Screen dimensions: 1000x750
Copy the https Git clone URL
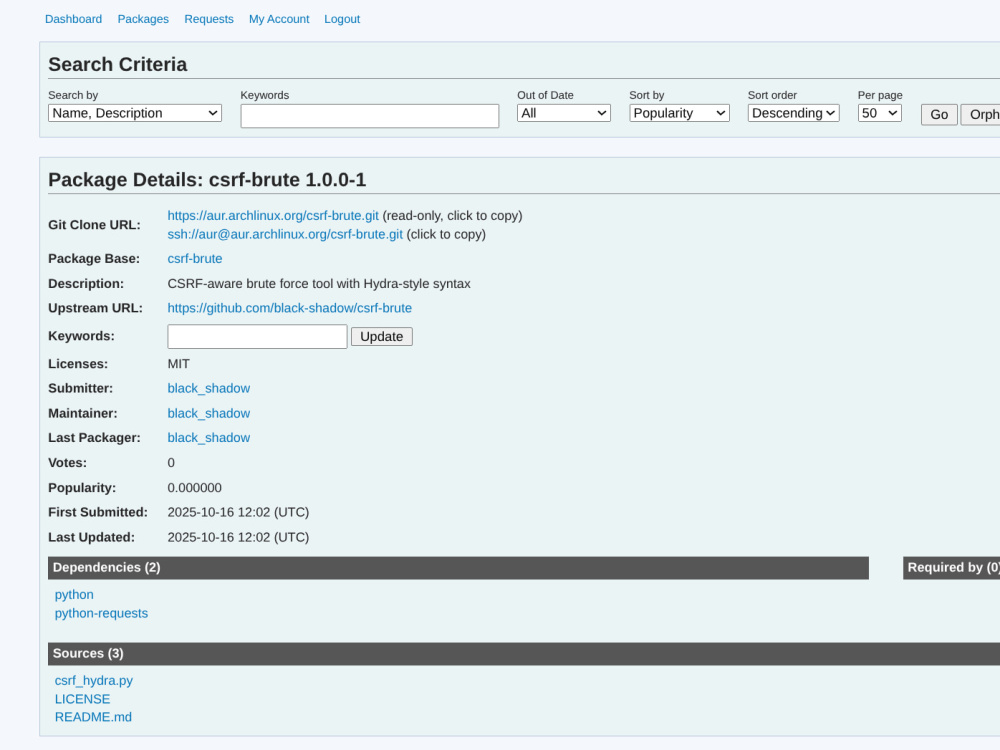pos(273,216)
